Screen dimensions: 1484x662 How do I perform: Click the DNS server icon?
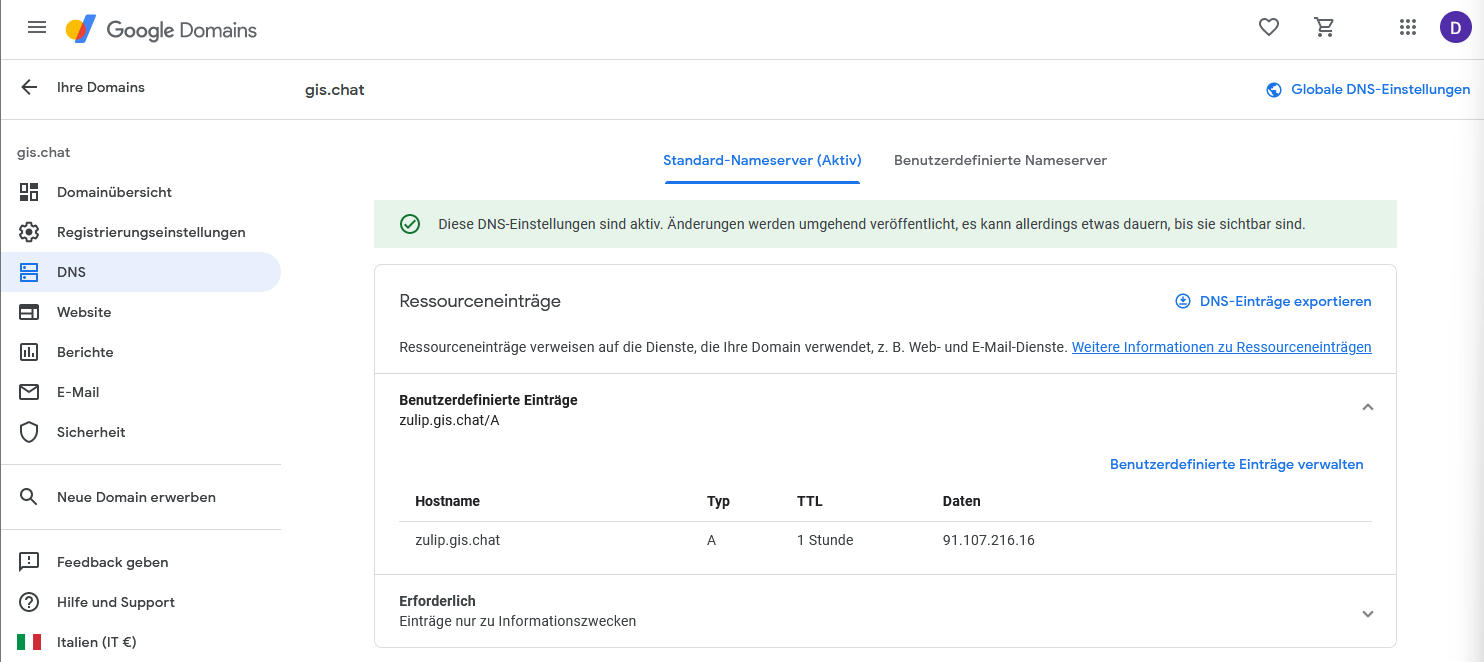tap(29, 272)
